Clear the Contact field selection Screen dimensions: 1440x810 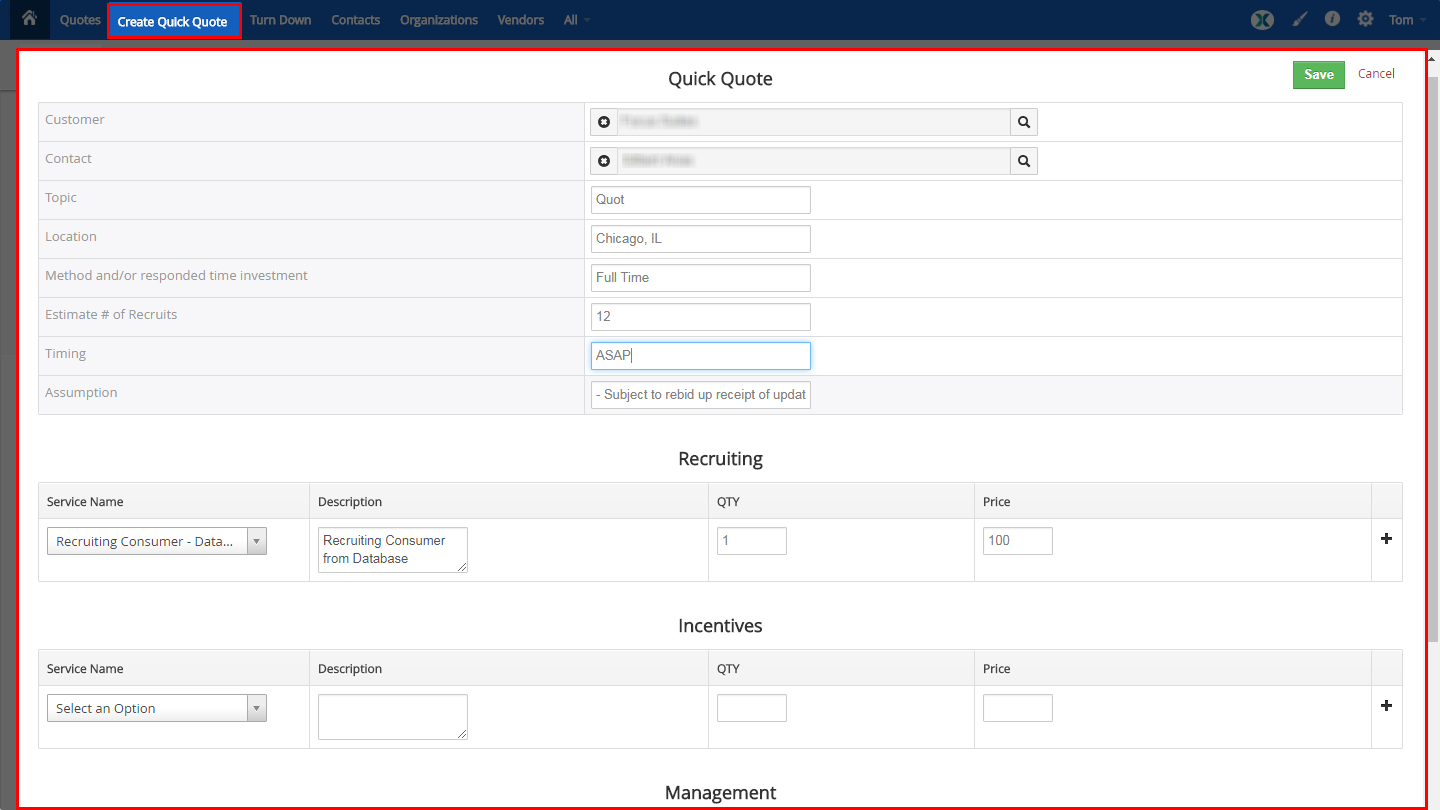(604, 161)
